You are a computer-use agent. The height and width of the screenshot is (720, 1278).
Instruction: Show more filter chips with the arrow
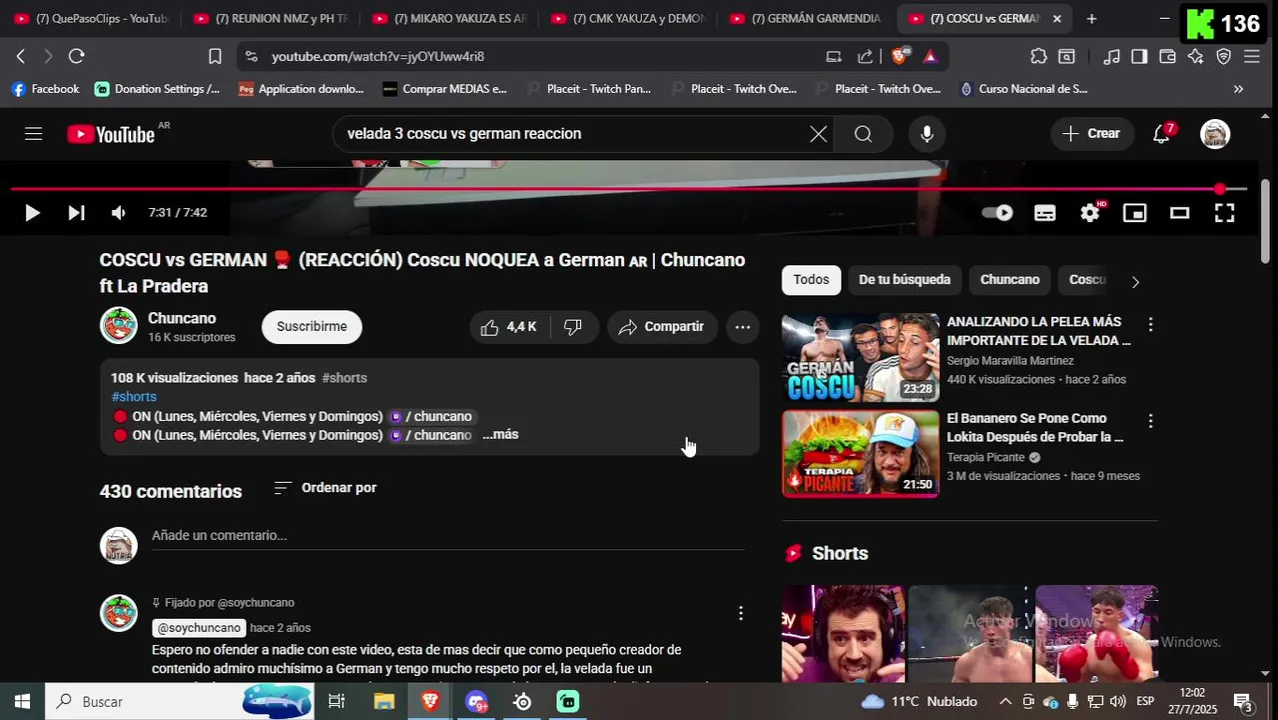tap(1135, 282)
